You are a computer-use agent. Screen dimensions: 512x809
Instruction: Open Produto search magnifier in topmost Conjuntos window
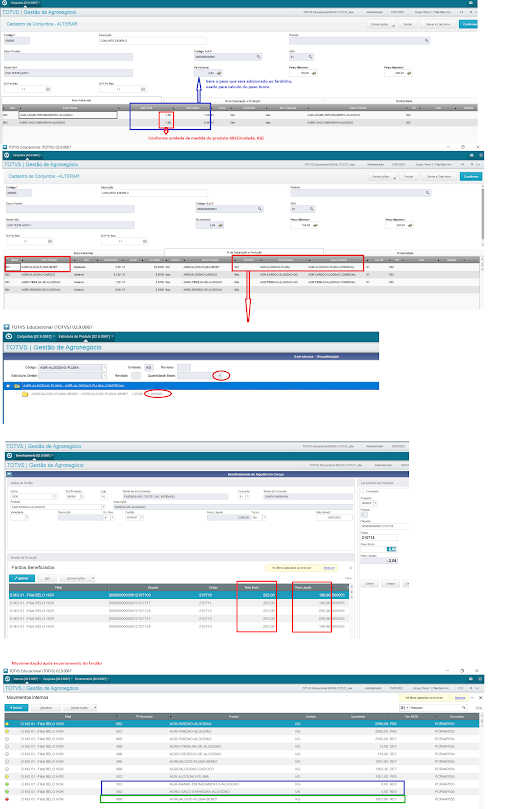coord(426,40)
